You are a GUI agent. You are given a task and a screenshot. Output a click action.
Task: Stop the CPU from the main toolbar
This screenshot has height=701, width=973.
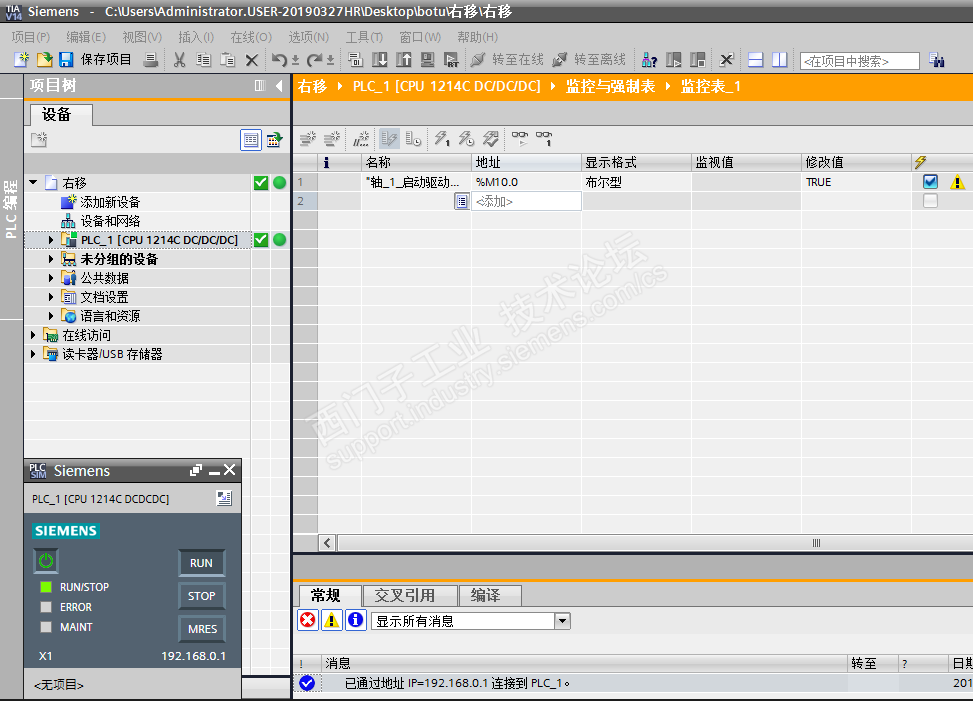[697, 60]
